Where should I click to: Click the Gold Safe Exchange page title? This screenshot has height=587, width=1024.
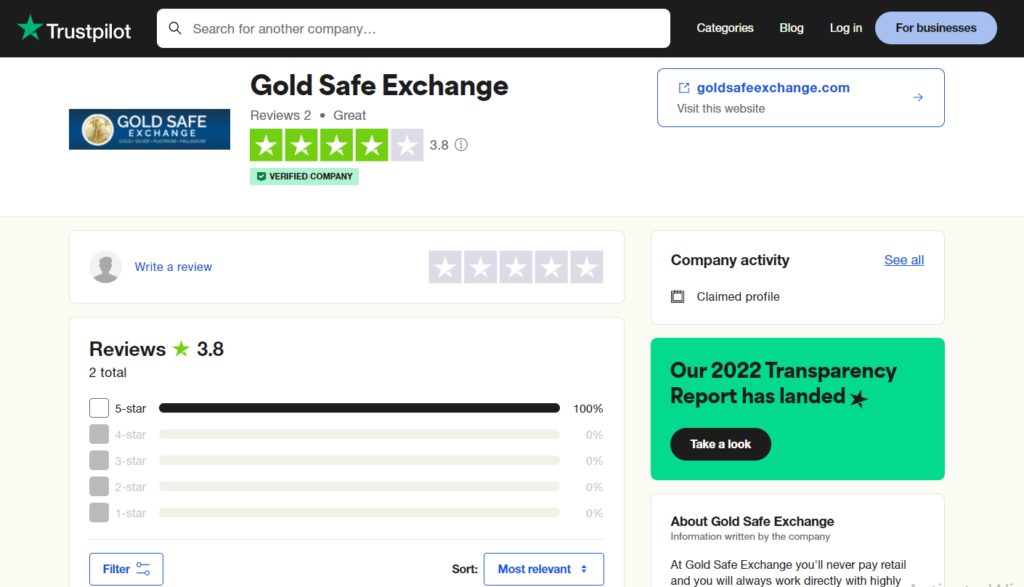coord(379,86)
